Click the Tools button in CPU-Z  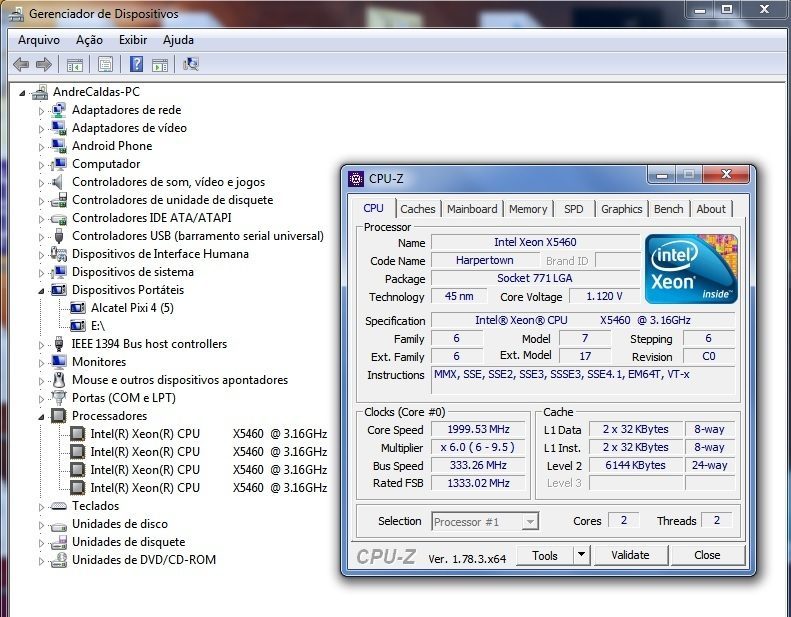[x=545, y=555]
